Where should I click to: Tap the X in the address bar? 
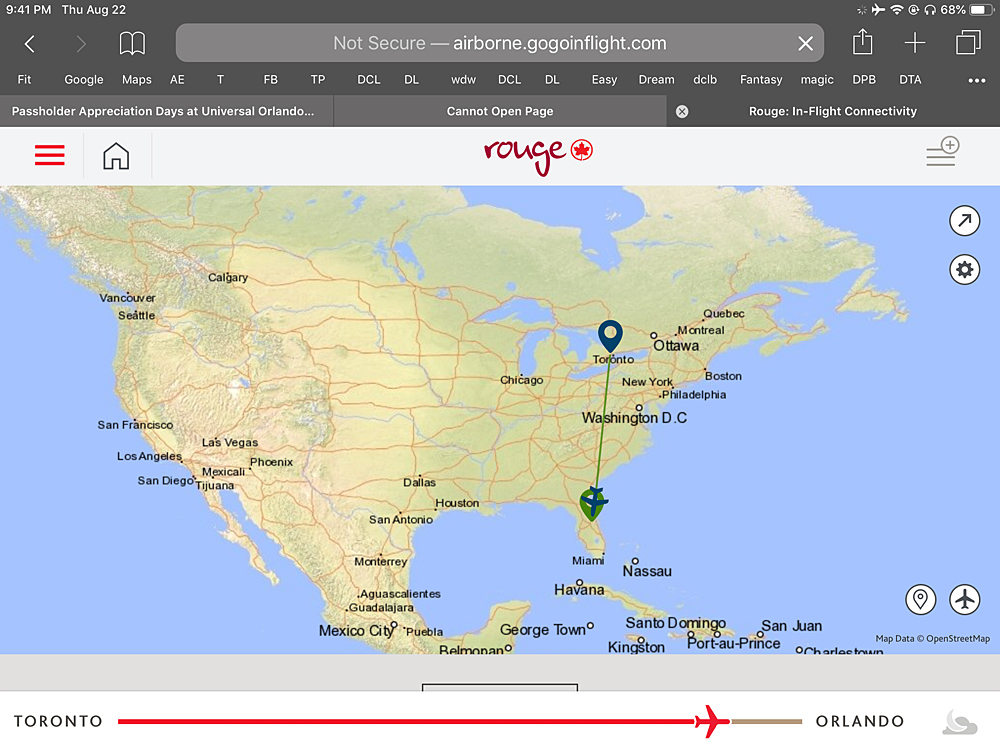[x=805, y=43]
